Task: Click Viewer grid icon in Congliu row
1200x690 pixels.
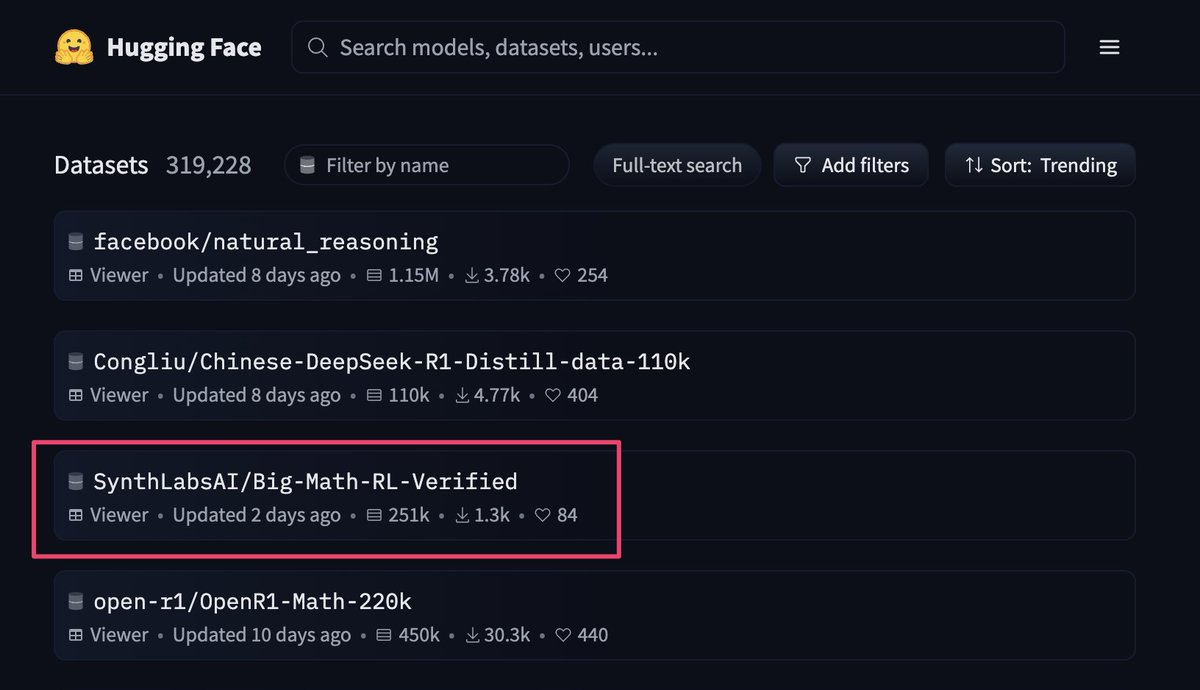Action: [75, 395]
